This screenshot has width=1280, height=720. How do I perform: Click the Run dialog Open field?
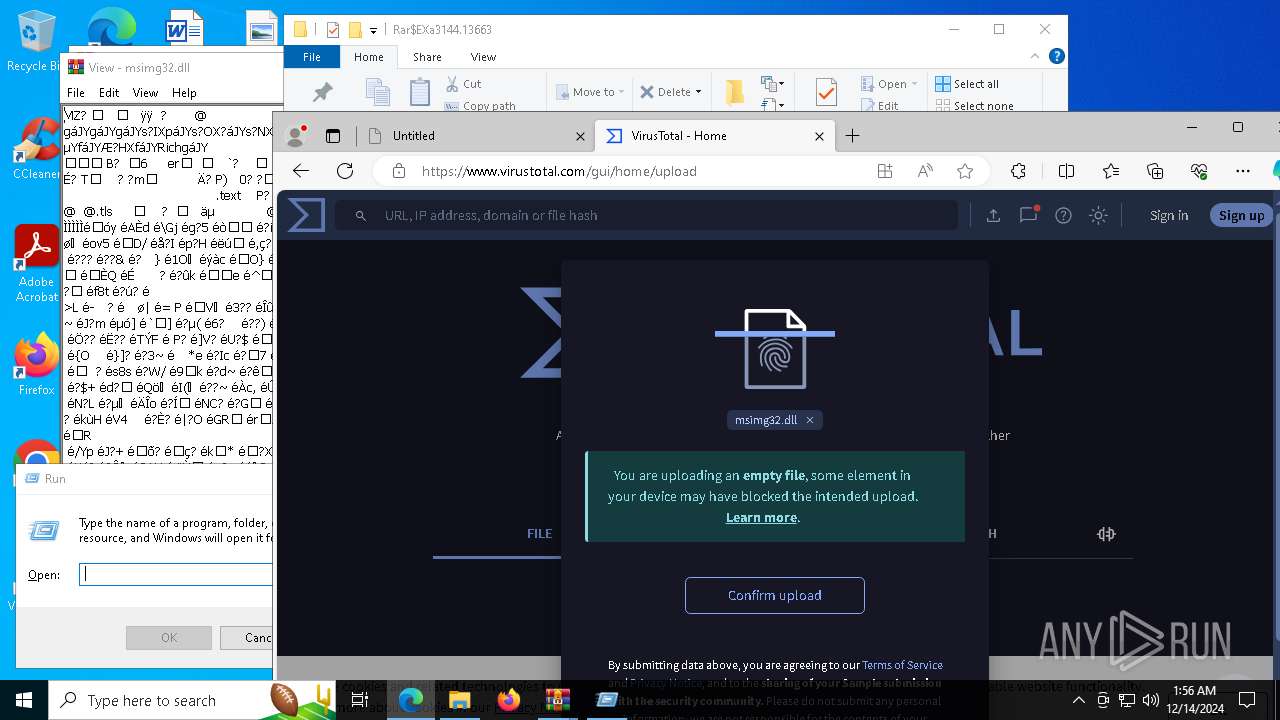coord(176,574)
